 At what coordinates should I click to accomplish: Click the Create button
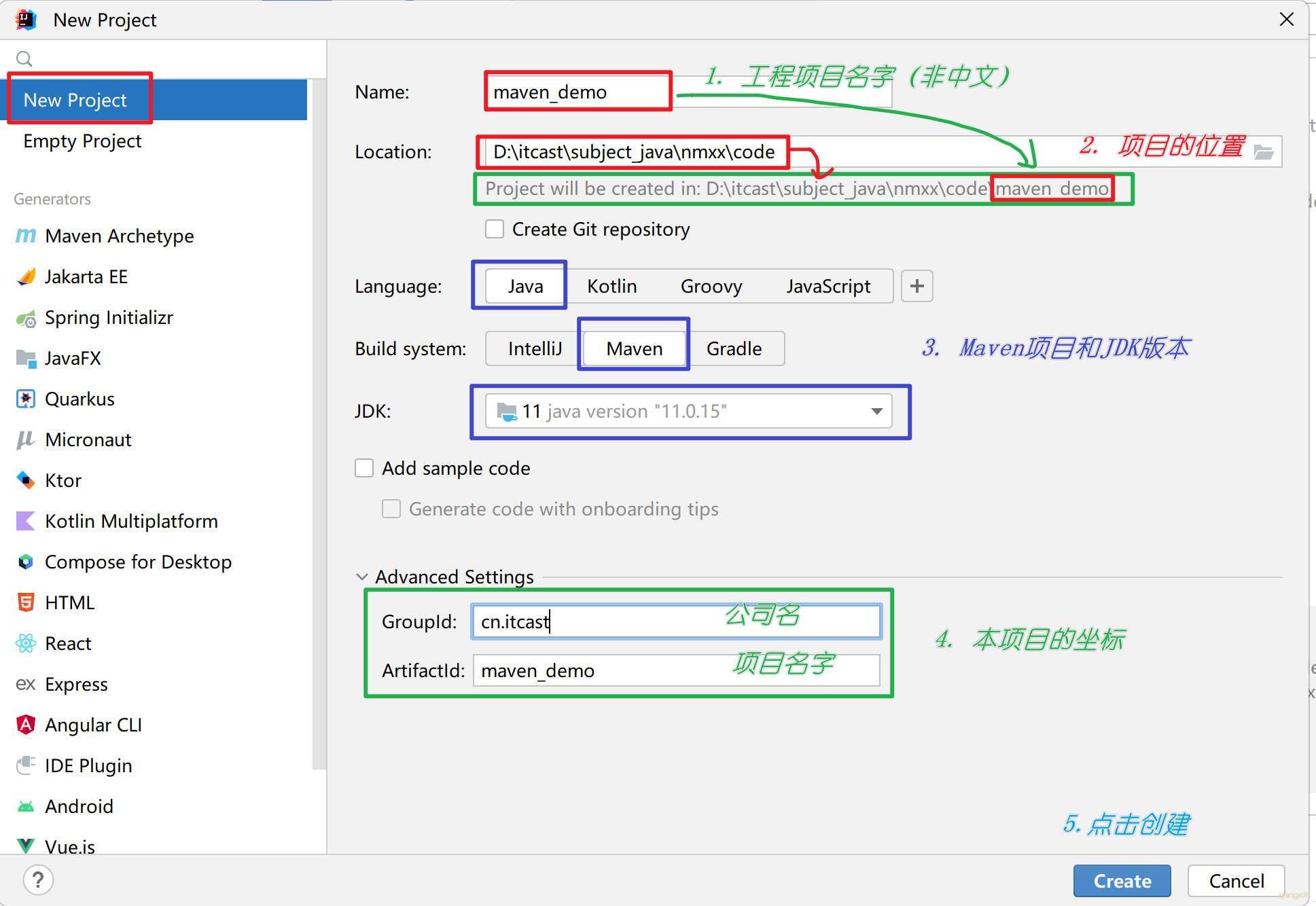[x=1122, y=881]
